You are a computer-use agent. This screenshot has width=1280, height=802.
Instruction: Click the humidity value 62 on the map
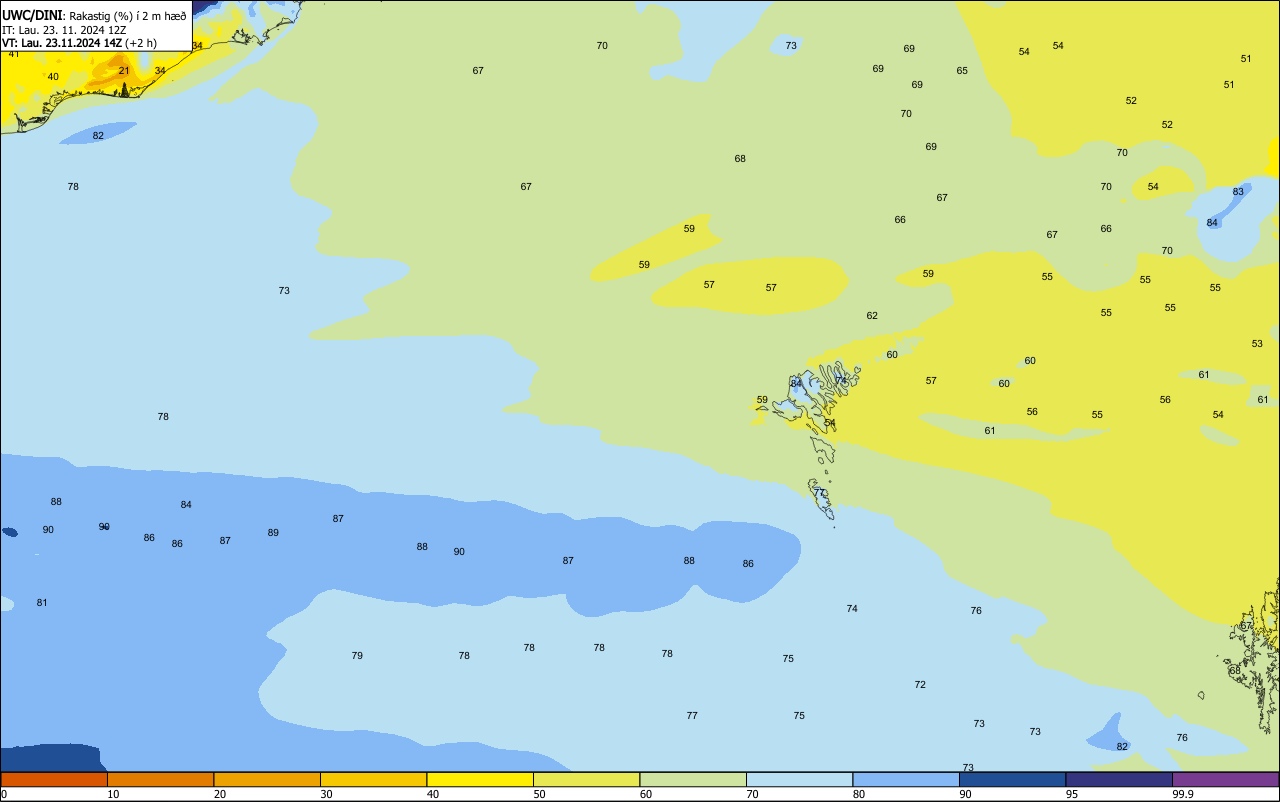pos(872,315)
